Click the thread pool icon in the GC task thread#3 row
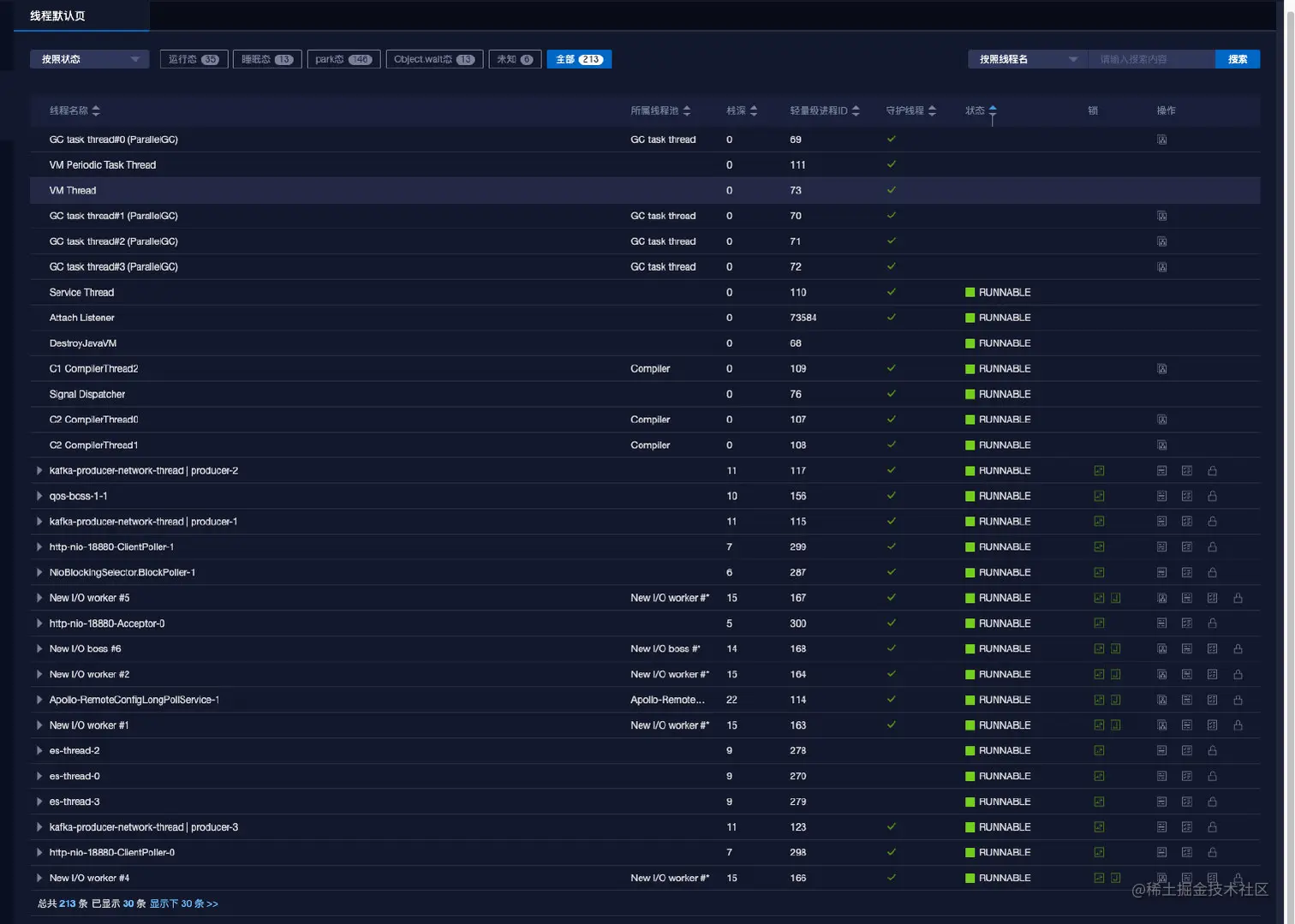This screenshot has width=1295, height=924. (1161, 267)
